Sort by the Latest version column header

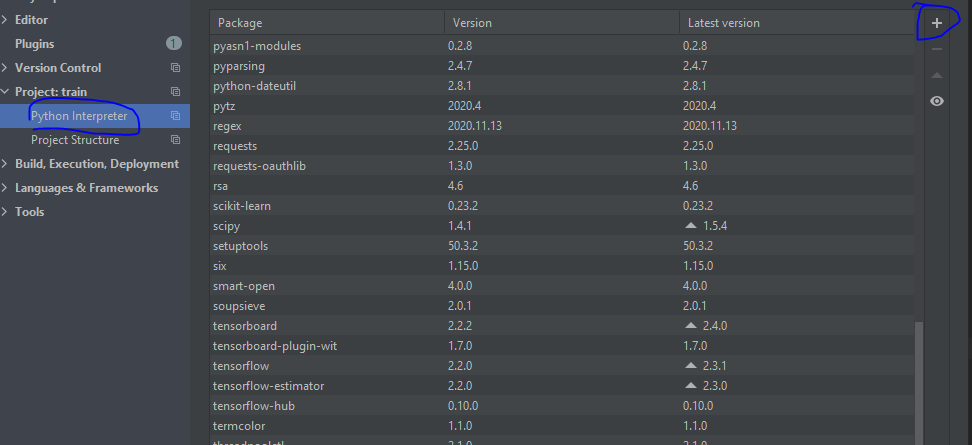pos(797,23)
